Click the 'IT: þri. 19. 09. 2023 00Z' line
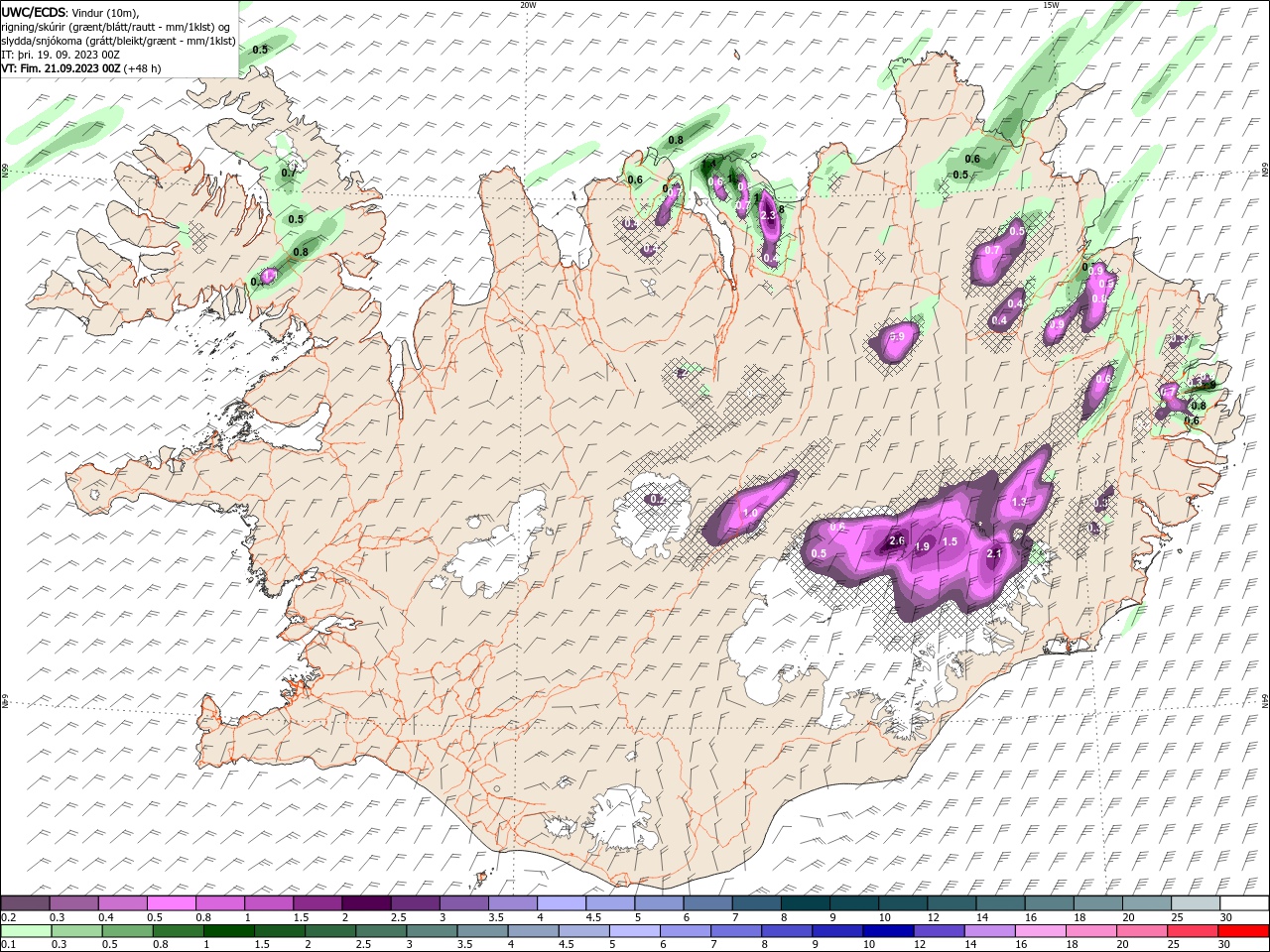1270x952 pixels. [62, 55]
